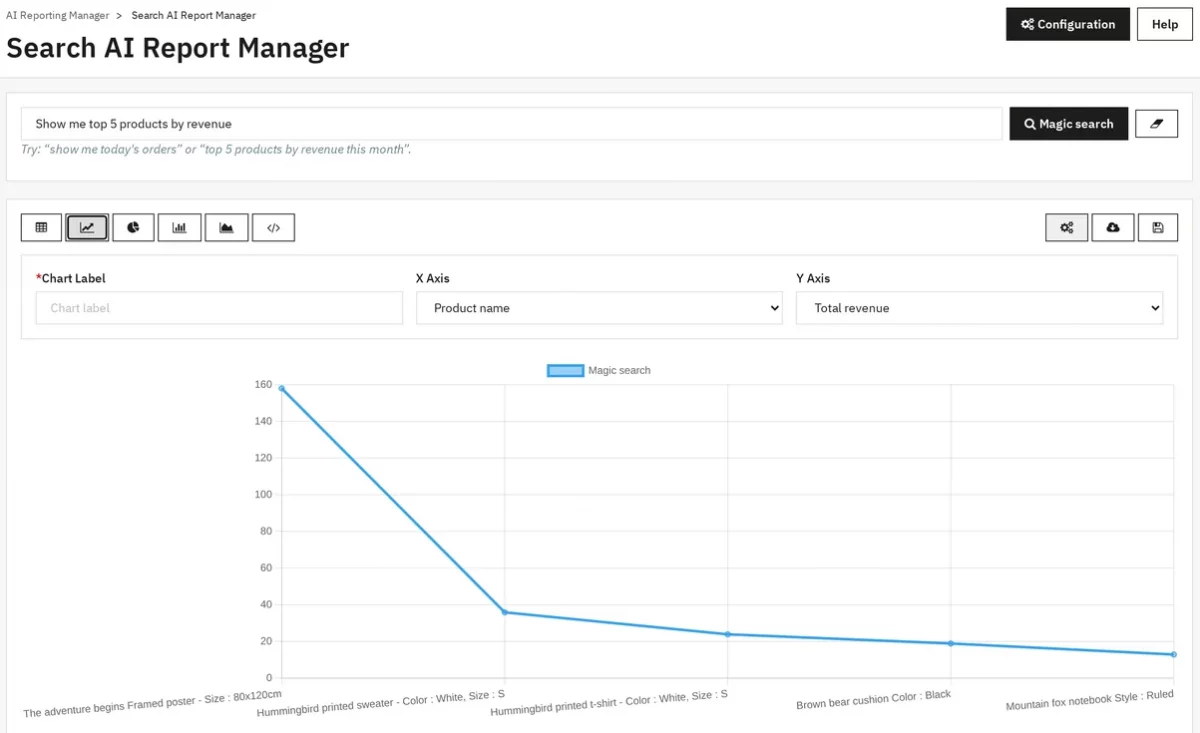Click the '160' Y-axis tick value
The width and height of the screenshot is (1200, 733).
263,385
